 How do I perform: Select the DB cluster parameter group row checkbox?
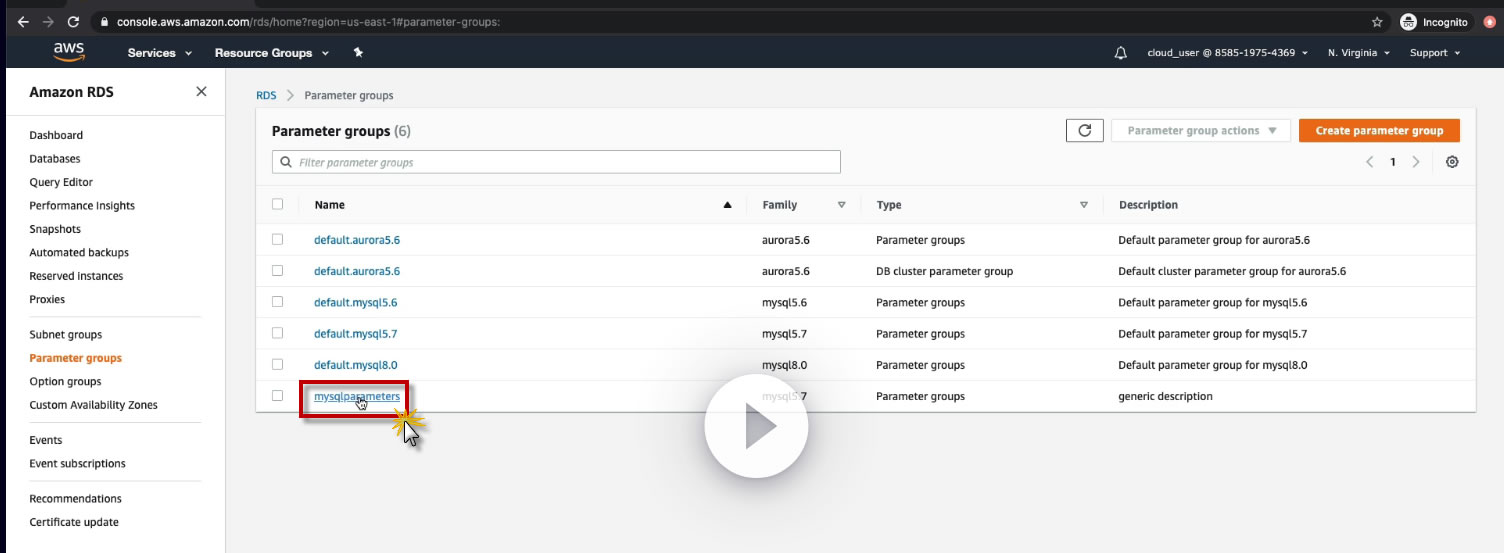coord(278,270)
